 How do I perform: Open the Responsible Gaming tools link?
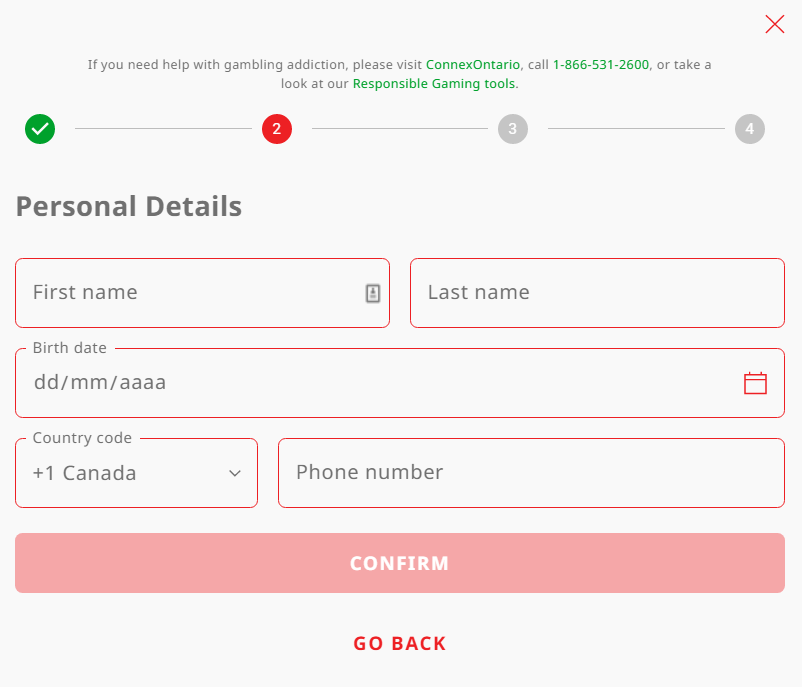point(434,83)
